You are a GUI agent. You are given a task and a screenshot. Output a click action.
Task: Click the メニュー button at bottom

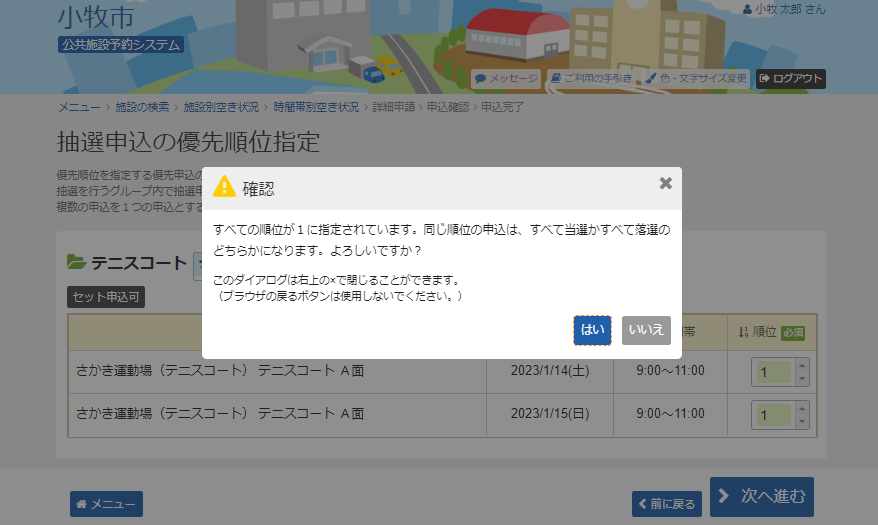click(x=106, y=504)
